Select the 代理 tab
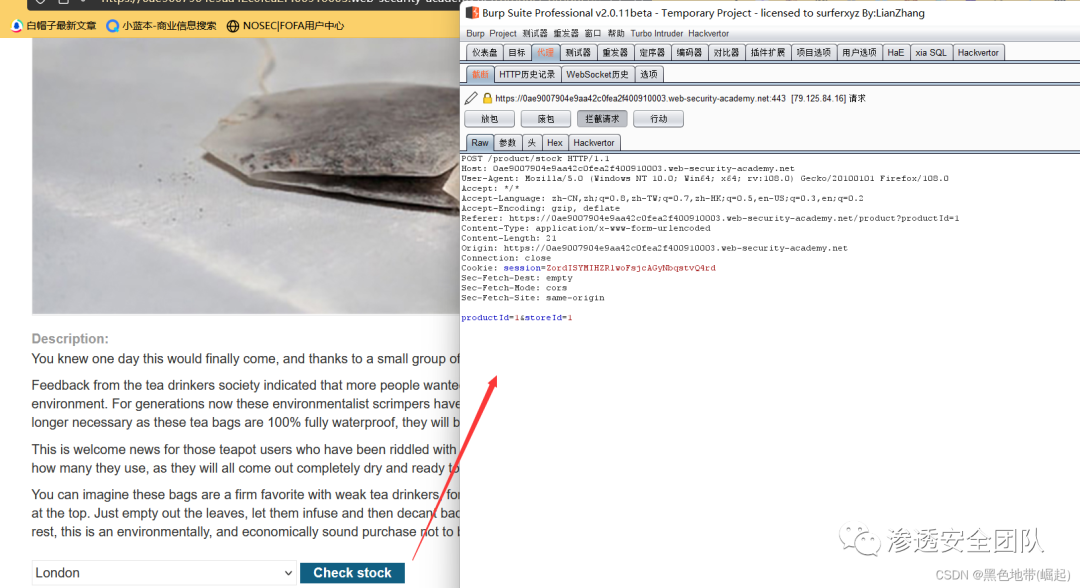Image resolution: width=1080 pixels, height=588 pixels. pos(545,52)
